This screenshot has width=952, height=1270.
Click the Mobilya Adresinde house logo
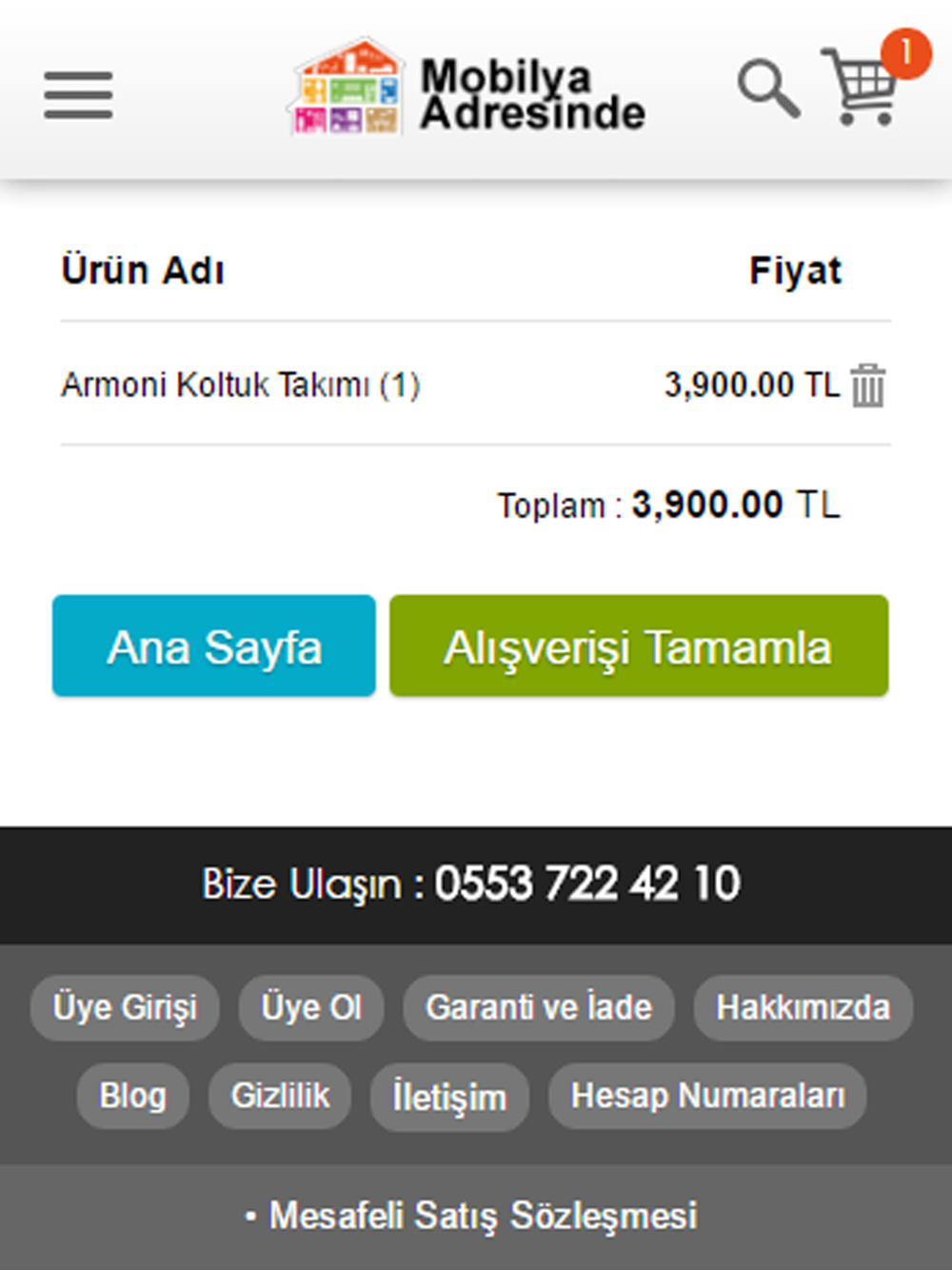point(347,87)
